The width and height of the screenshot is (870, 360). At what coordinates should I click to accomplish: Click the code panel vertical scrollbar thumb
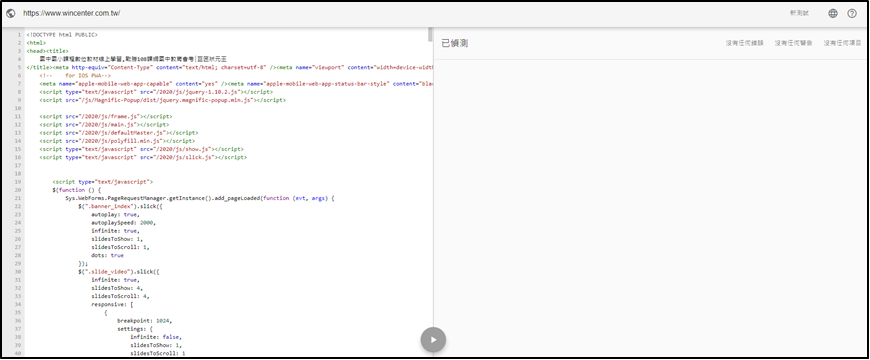point(430,34)
